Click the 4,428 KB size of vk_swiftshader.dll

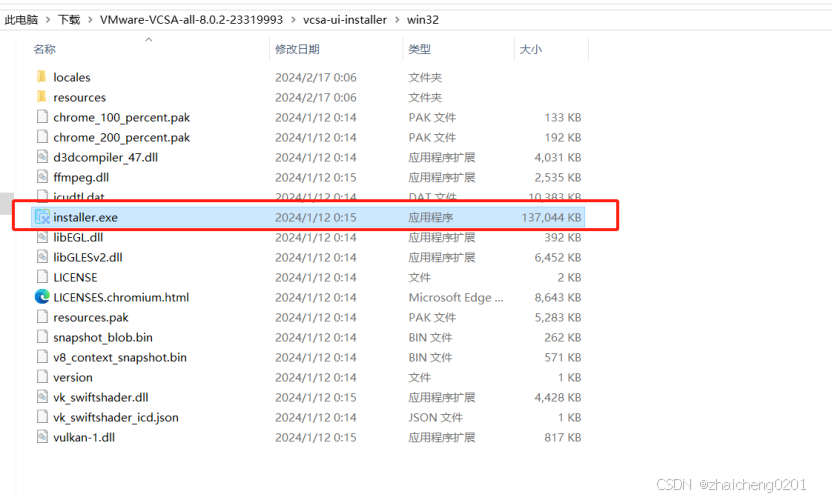[x=558, y=398]
